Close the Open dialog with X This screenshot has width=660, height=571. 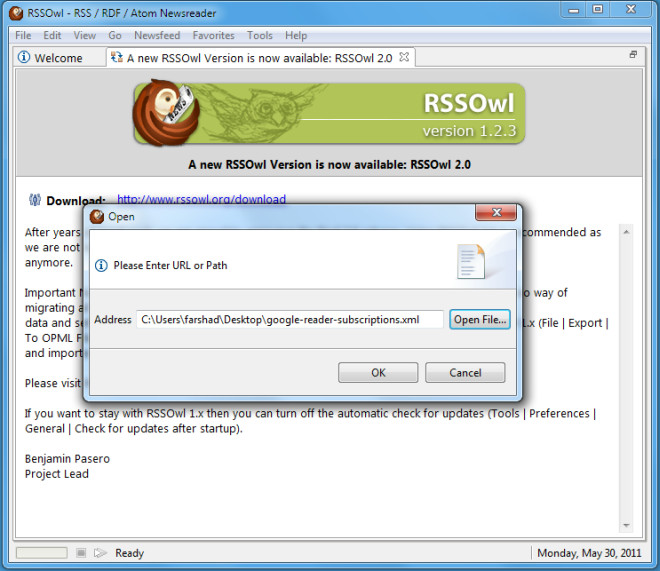[496, 212]
